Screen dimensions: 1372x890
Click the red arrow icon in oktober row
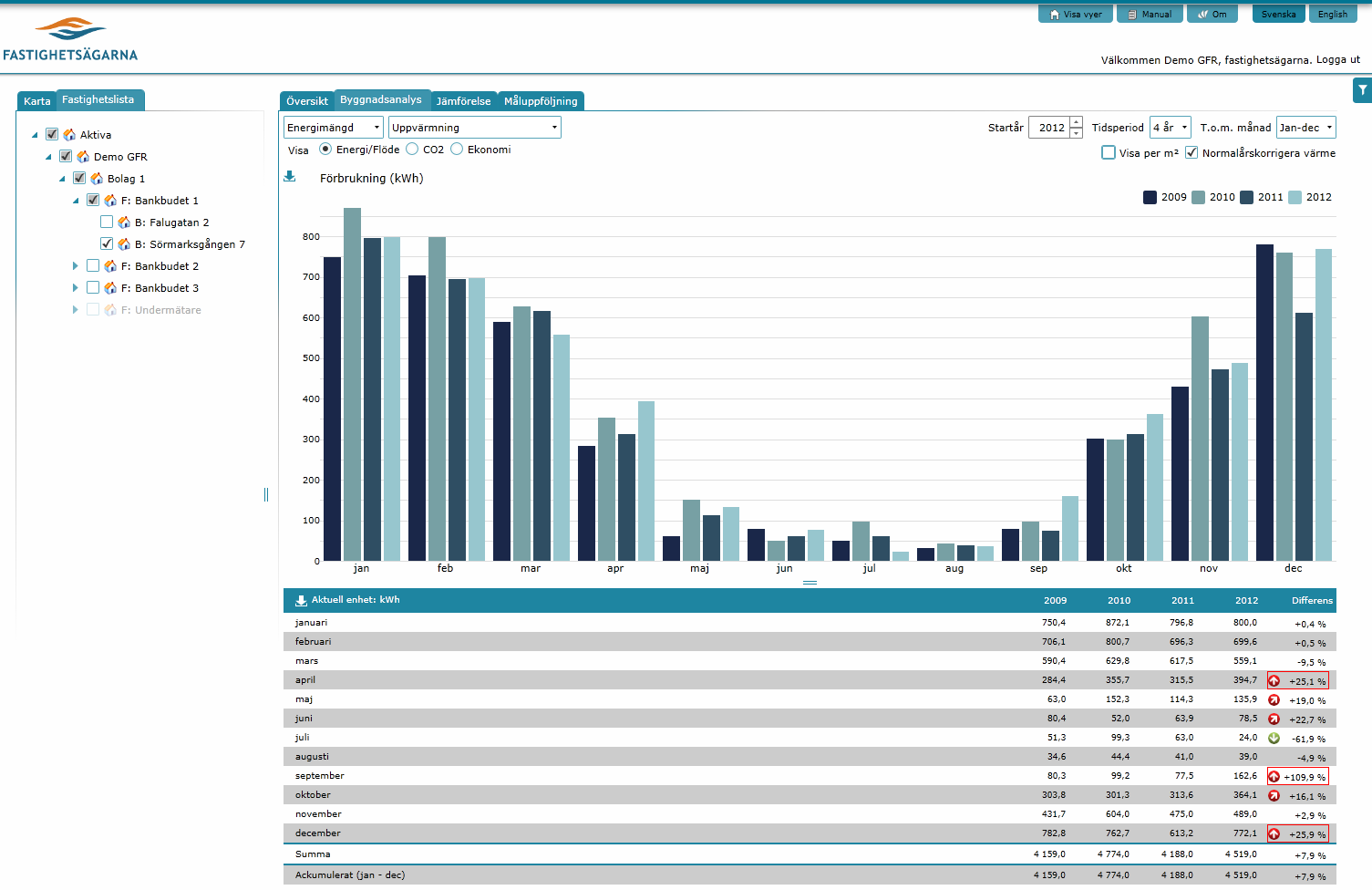coord(1274,796)
